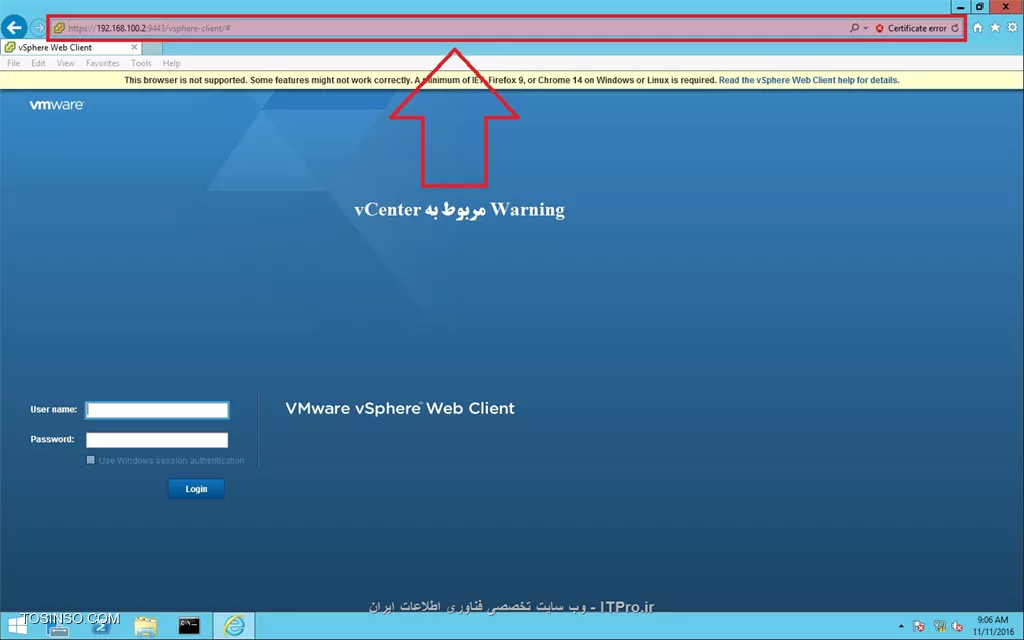Minimize the browser window
The image size is (1024, 640).
coord(960,7)
